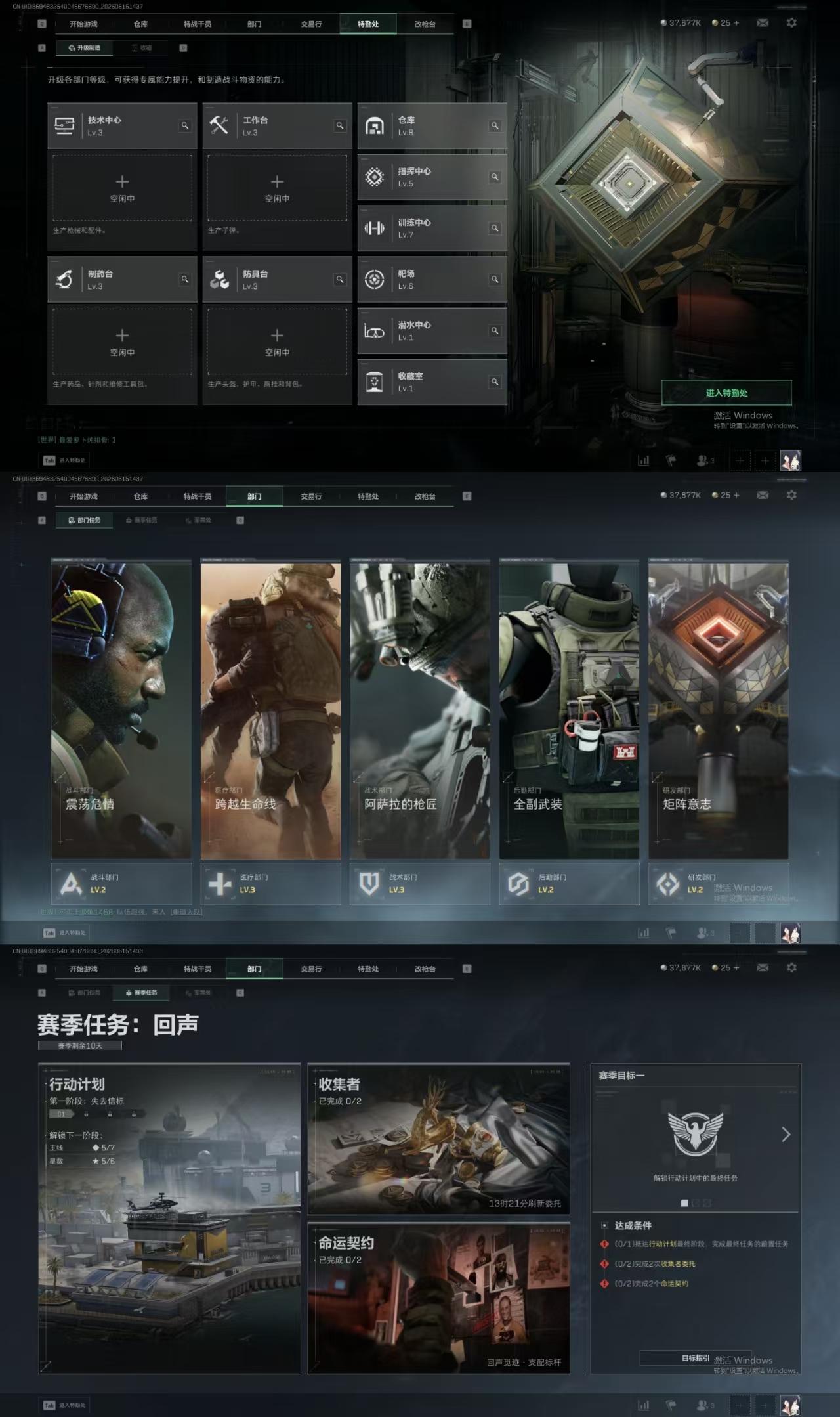Screen dimensions: 840x1417
Task: Click the magnifier icon beside 指挥中心
Action: pos(495,177)
